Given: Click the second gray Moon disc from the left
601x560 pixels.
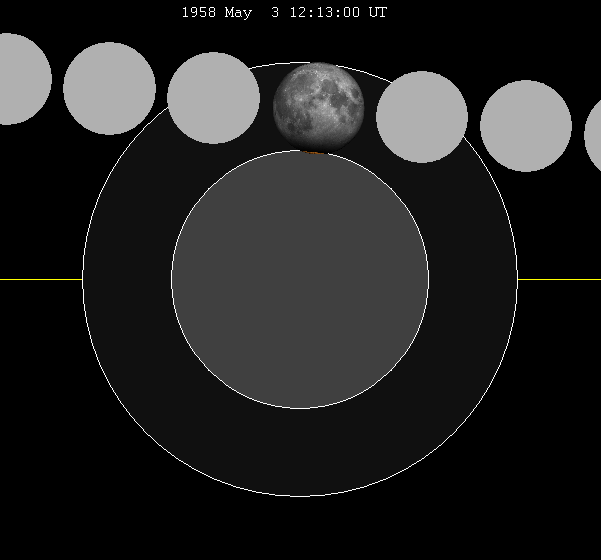Looking at the screenshot, I should tap(109, 88).
